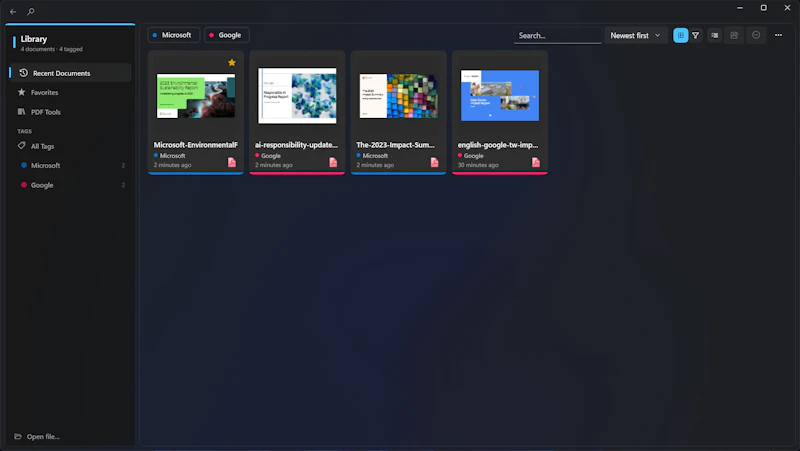This screenshot has height=451, width=800.
Task: Click '4 documents · 4 tagged' subtitle
Action: pos(52,49)
